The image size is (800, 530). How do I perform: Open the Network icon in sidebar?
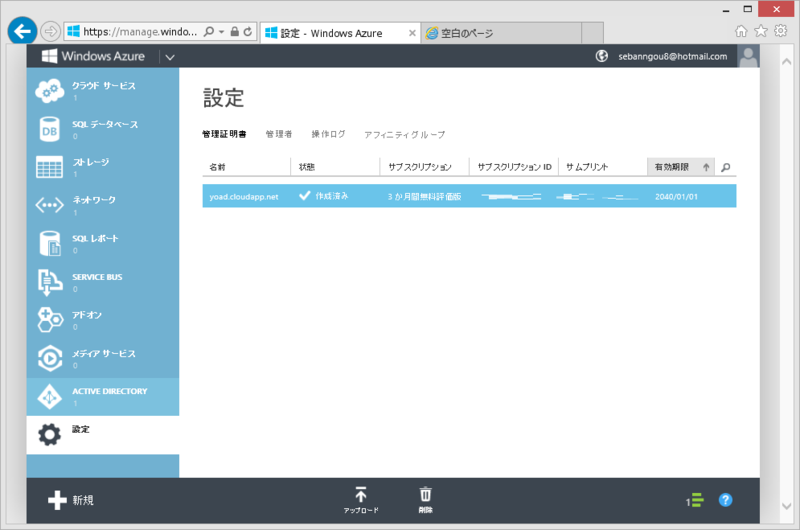point(49,205)
